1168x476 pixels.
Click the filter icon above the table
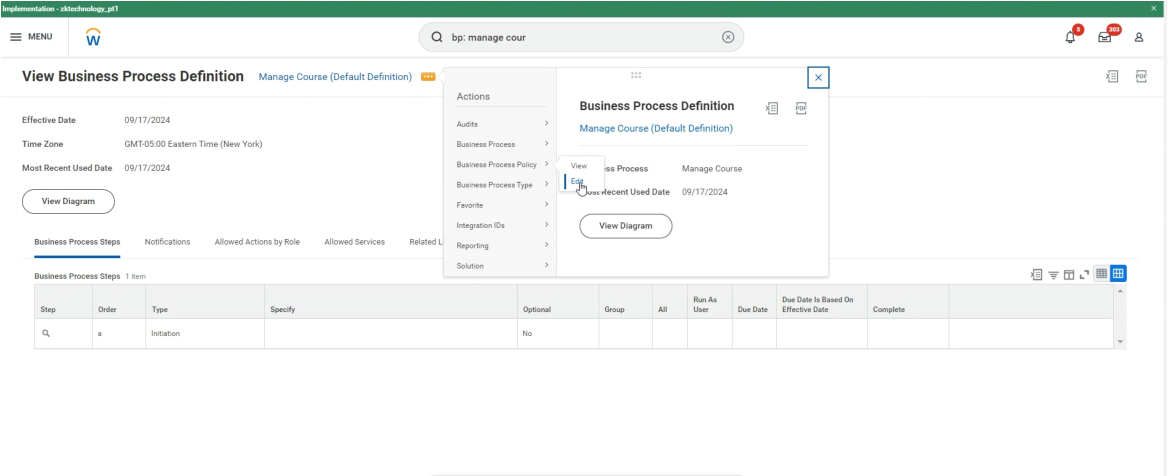pos(1053,274)
